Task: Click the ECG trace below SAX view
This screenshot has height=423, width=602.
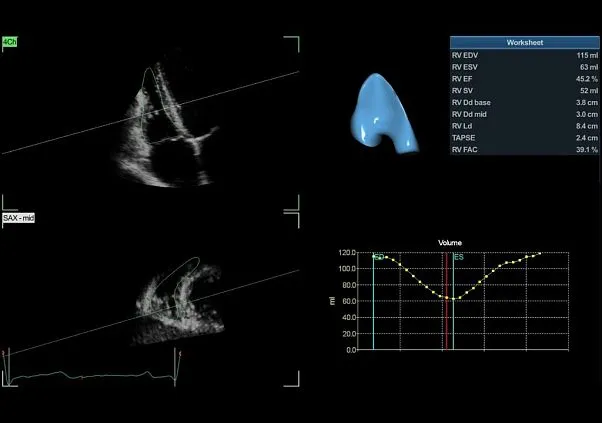Action: click(90, 376)
